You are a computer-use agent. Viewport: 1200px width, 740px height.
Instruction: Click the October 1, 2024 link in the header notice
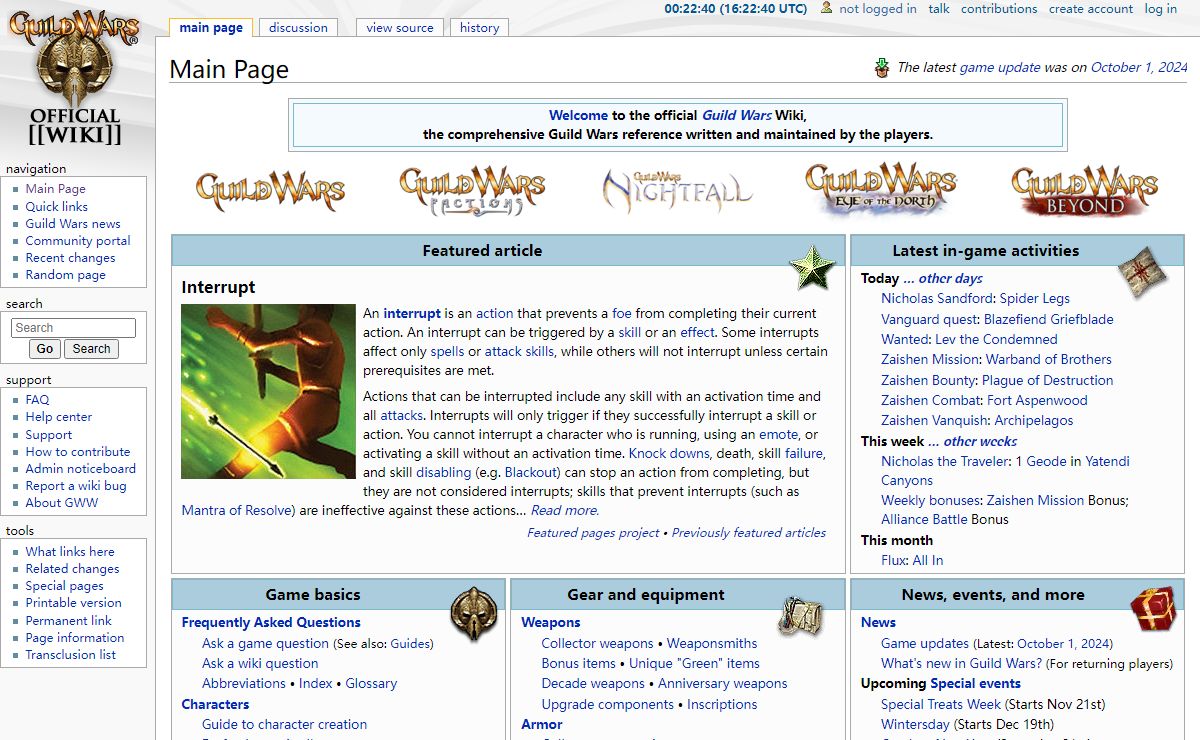click(1139, 67)
